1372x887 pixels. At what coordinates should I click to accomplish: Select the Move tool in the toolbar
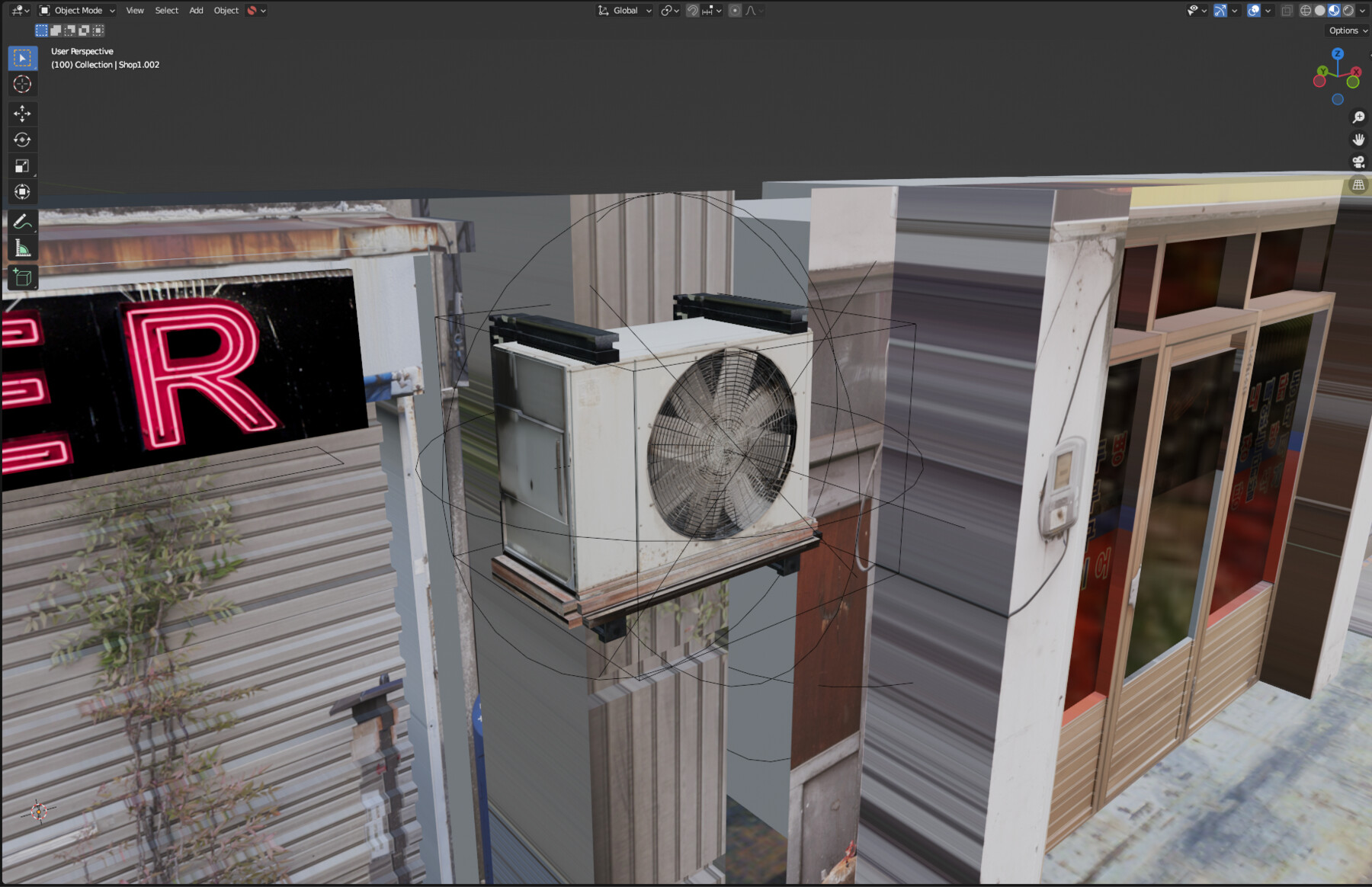tap(22, 113)
